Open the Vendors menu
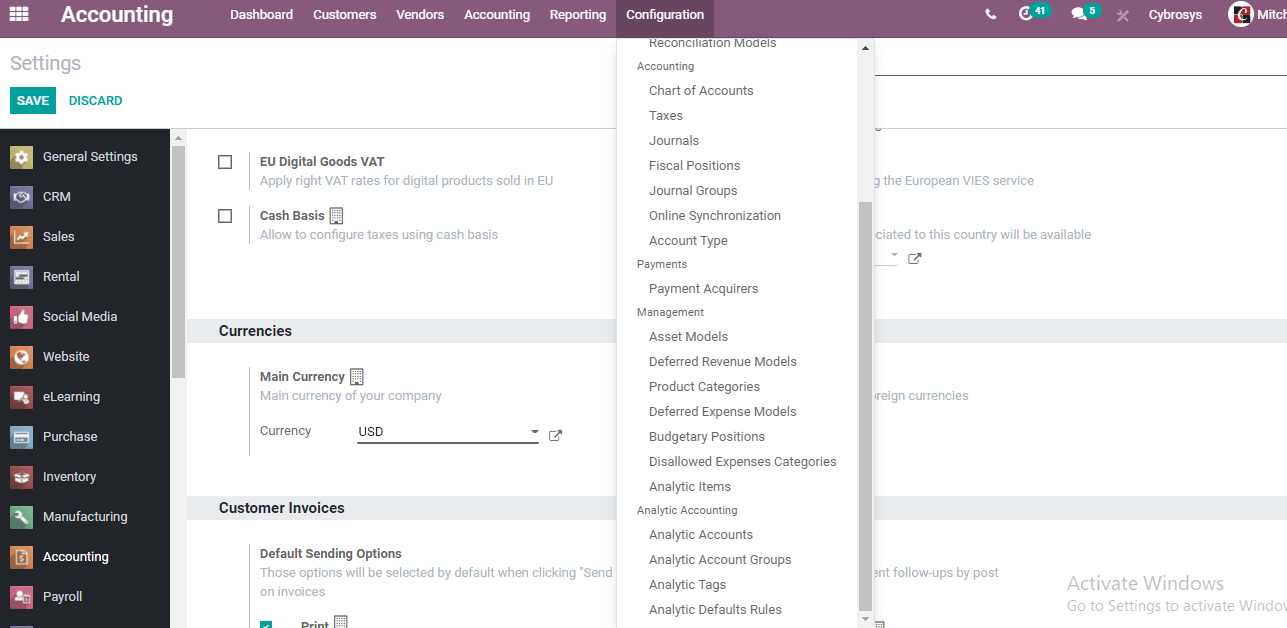The width and height of the screenshot is (1287, 628). (x=420, y=15)
